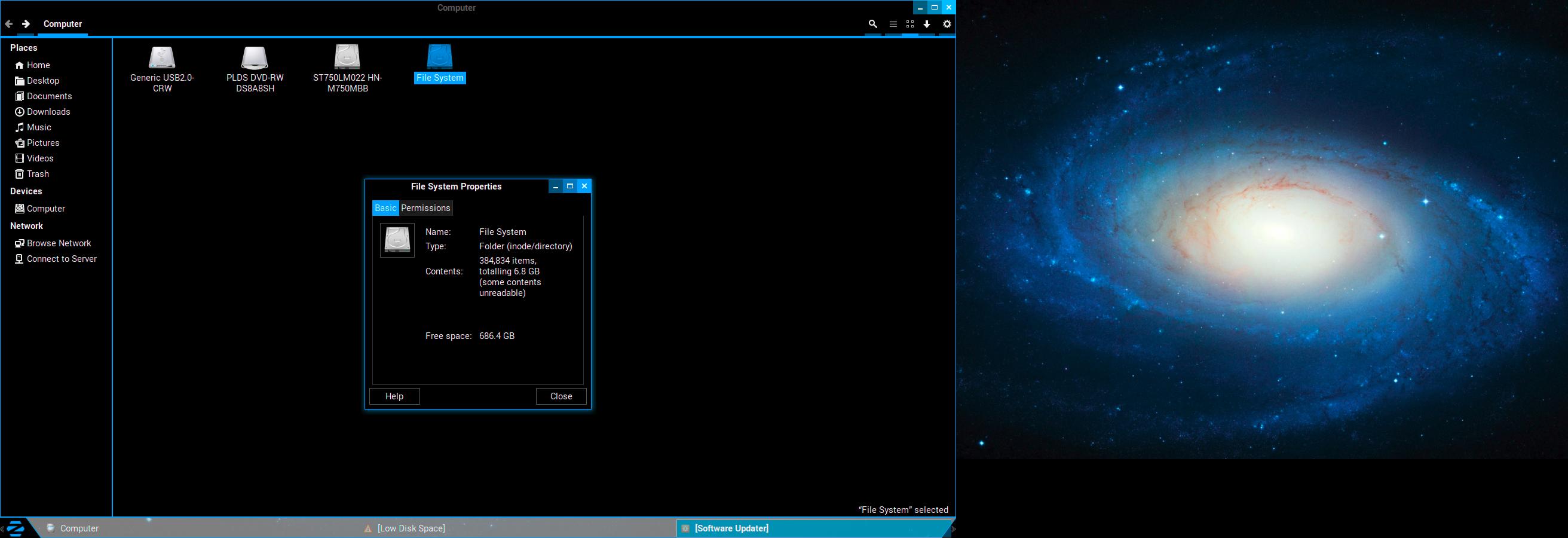
Task: Open view options down-arrow menu
Action: coord(926,25)
